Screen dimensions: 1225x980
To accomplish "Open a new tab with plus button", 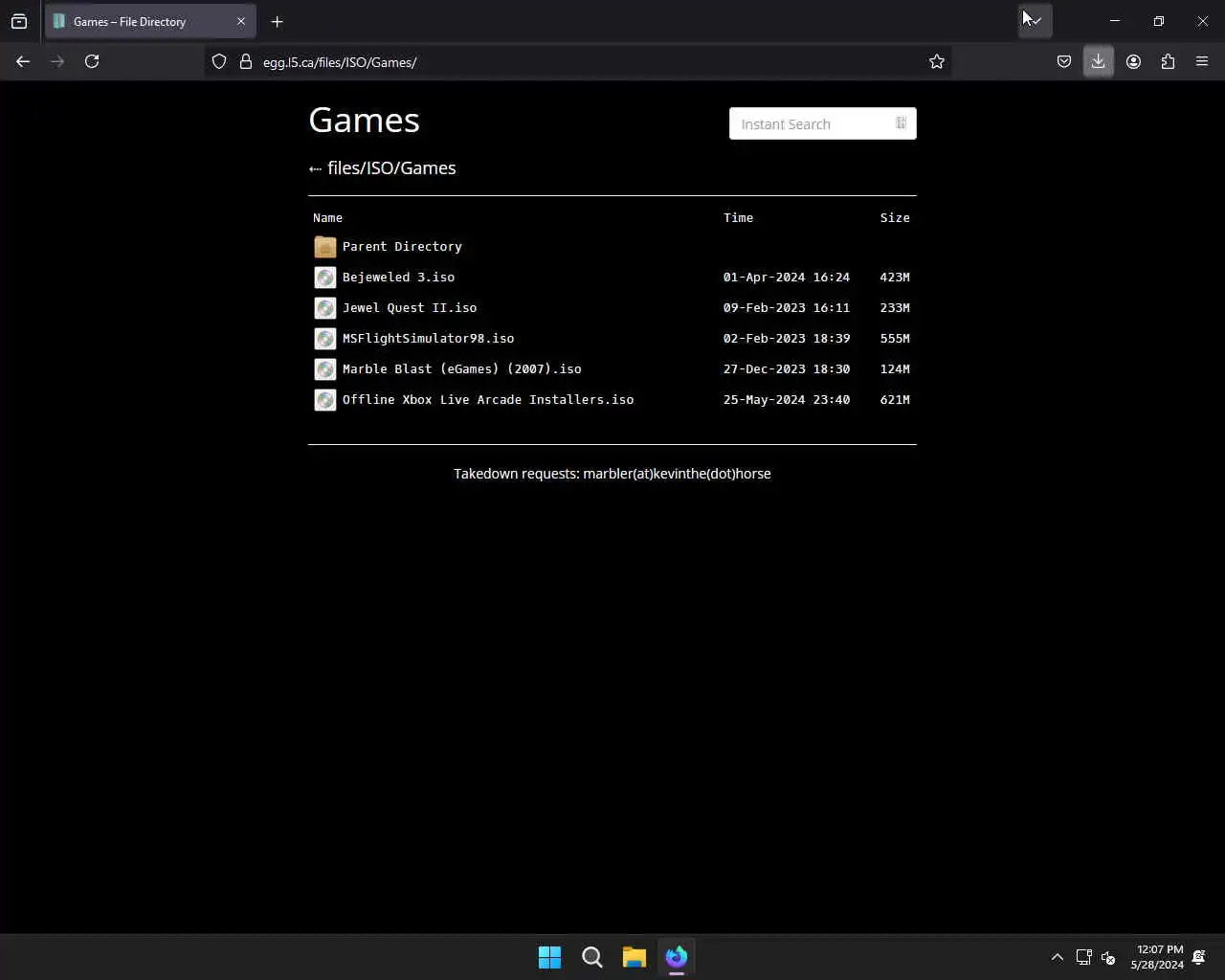I will (x=277, y=21).
